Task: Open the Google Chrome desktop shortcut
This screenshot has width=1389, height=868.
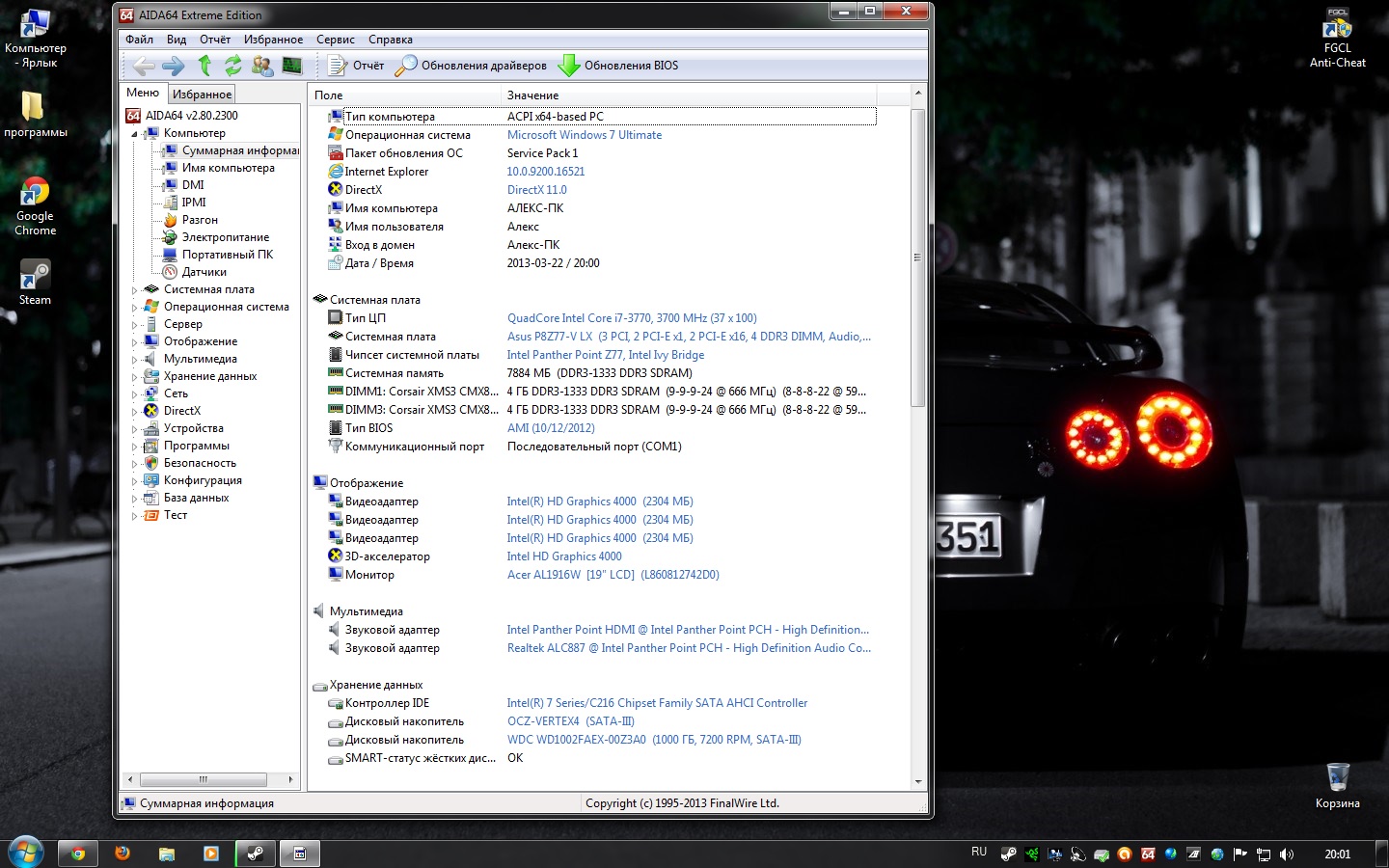Action: point(35,206)
